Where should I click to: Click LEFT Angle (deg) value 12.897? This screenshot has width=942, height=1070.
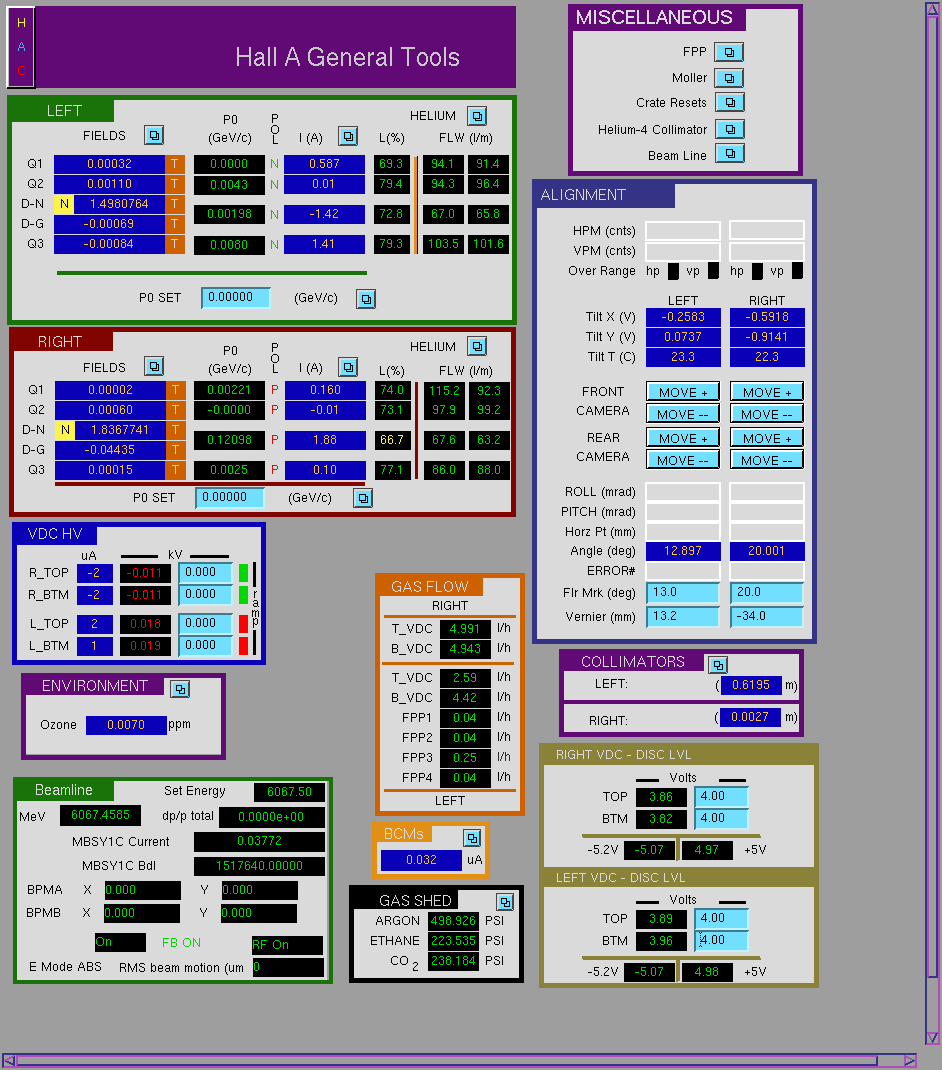[683, 551]
